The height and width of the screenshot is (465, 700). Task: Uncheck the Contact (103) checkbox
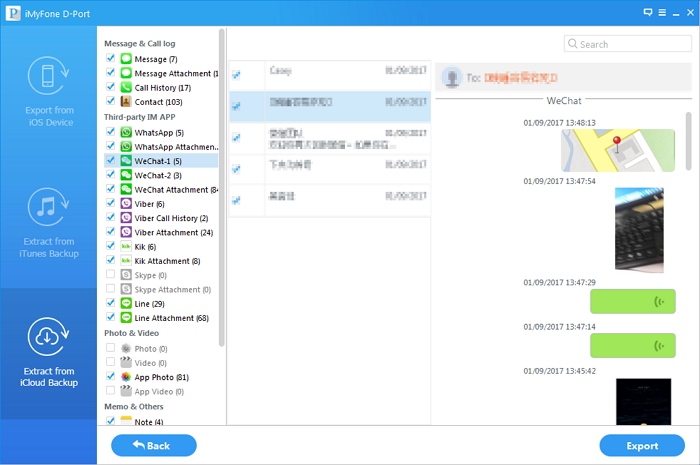pos(110,101)
